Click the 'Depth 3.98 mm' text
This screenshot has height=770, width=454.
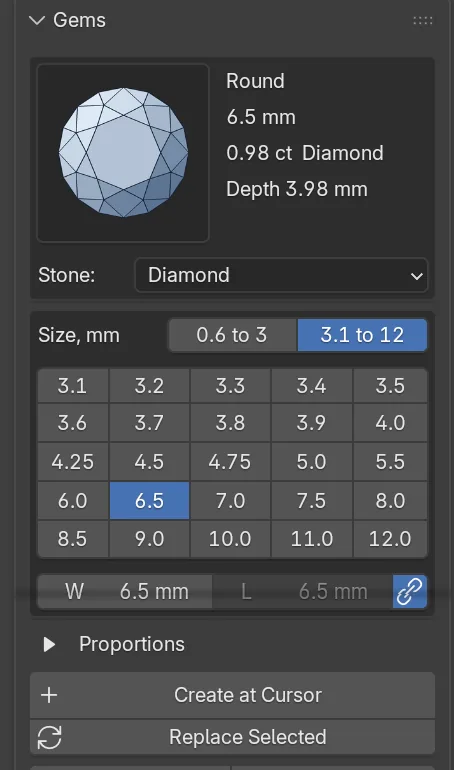[x=296, y=189]
